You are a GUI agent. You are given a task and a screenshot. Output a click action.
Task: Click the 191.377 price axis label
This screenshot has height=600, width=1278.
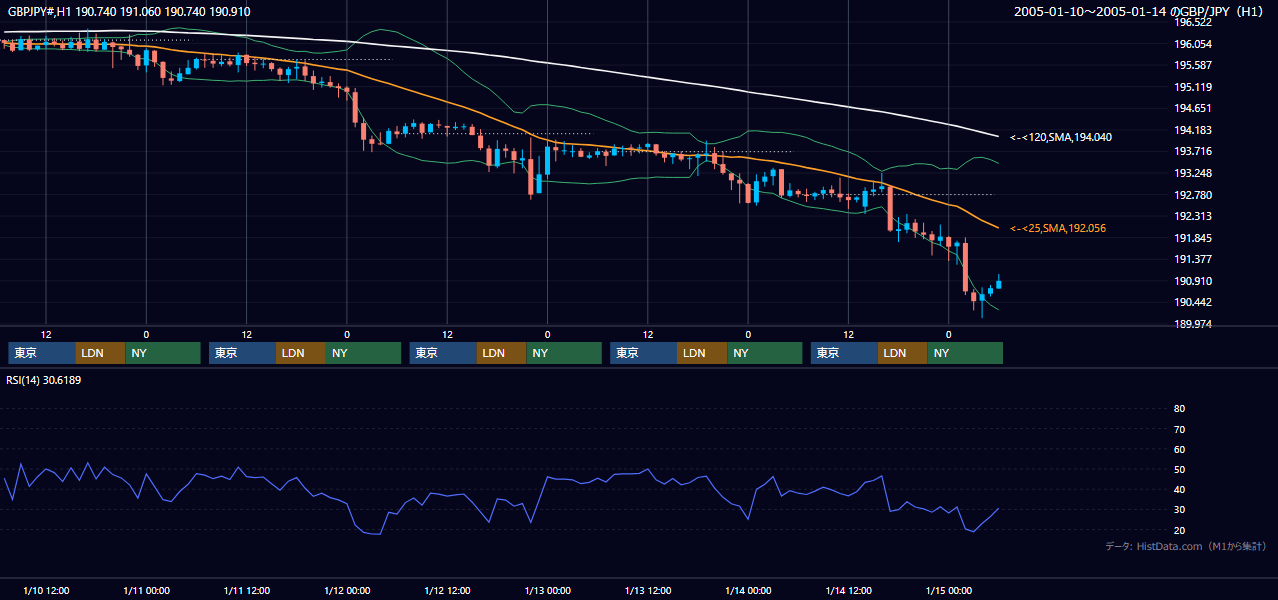click(1193, 259)
